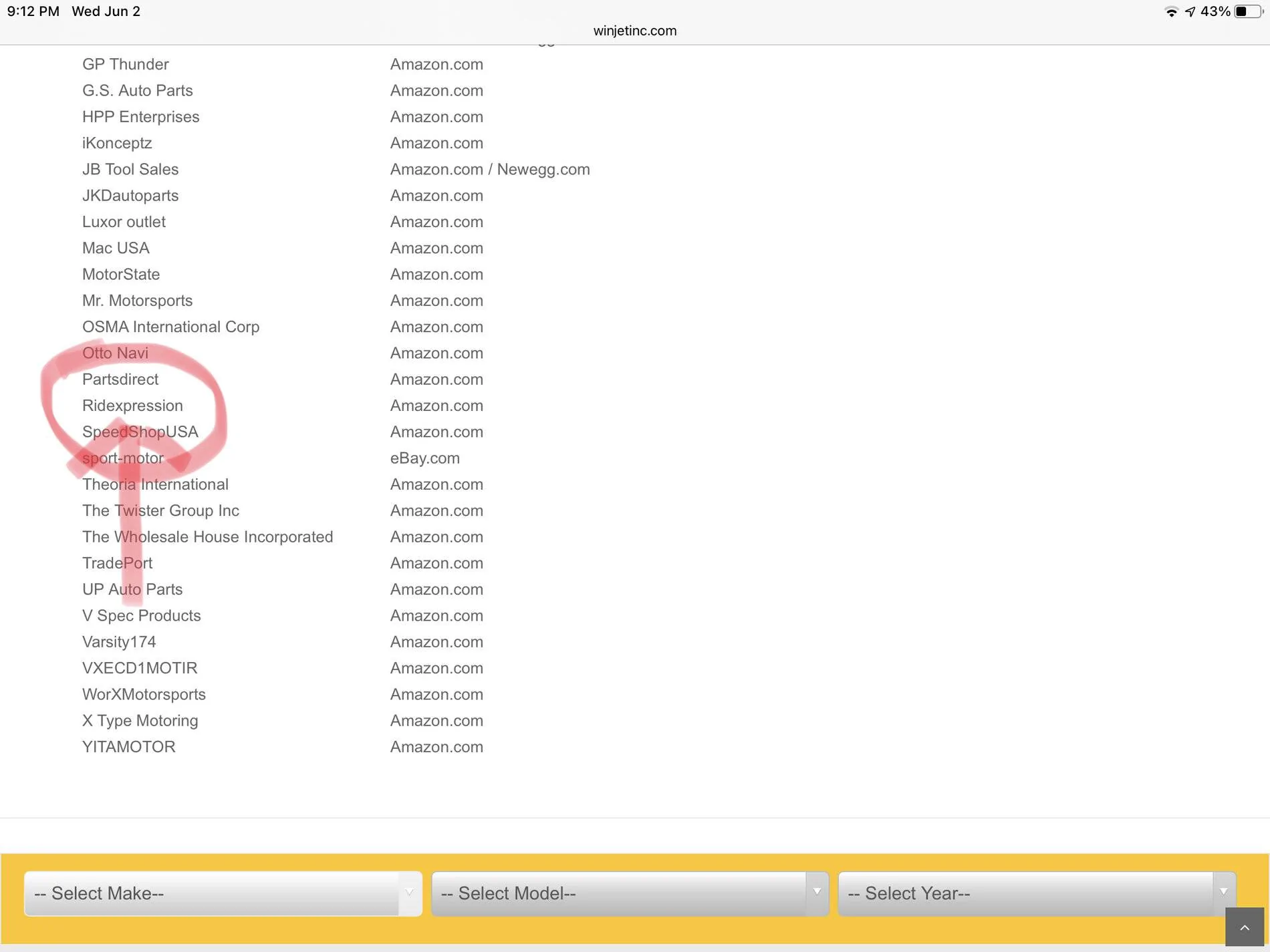The height and width of the screenshot is (952, 1270).
Task: Select Varsity174 seller name
Action: [119, 642]
